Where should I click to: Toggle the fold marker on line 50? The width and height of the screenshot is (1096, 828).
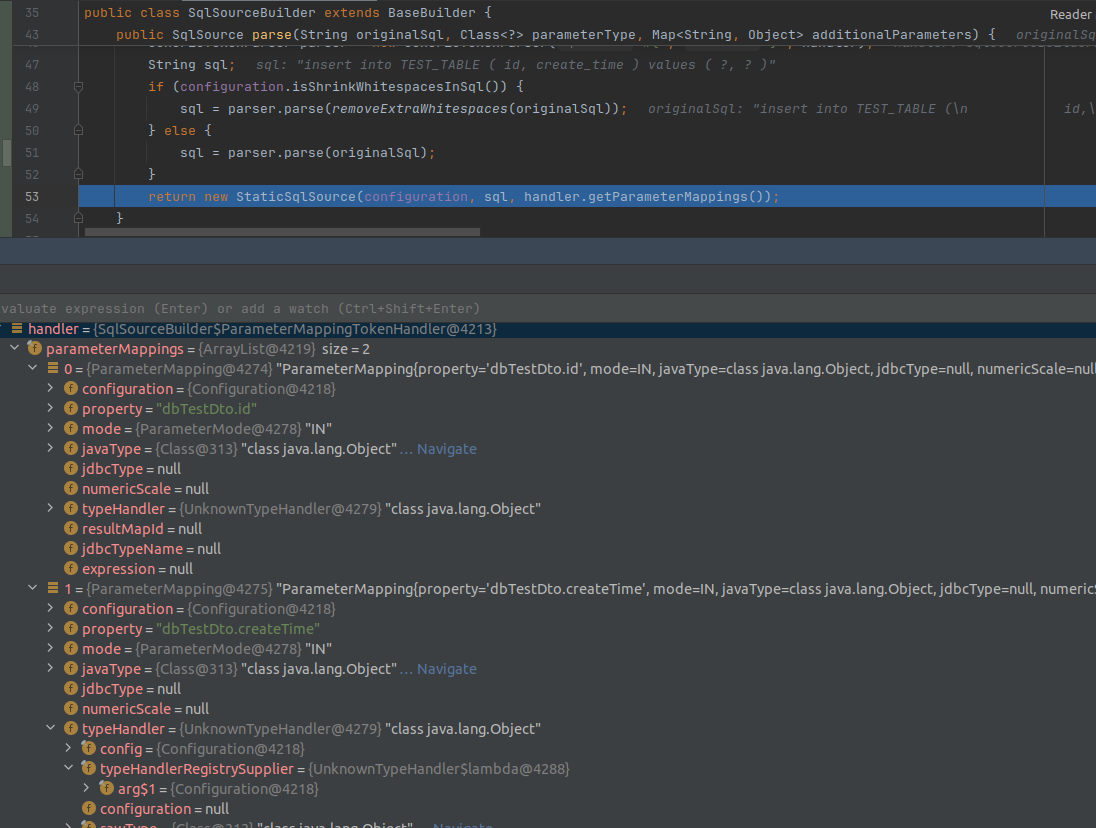[x=78, y=130]
